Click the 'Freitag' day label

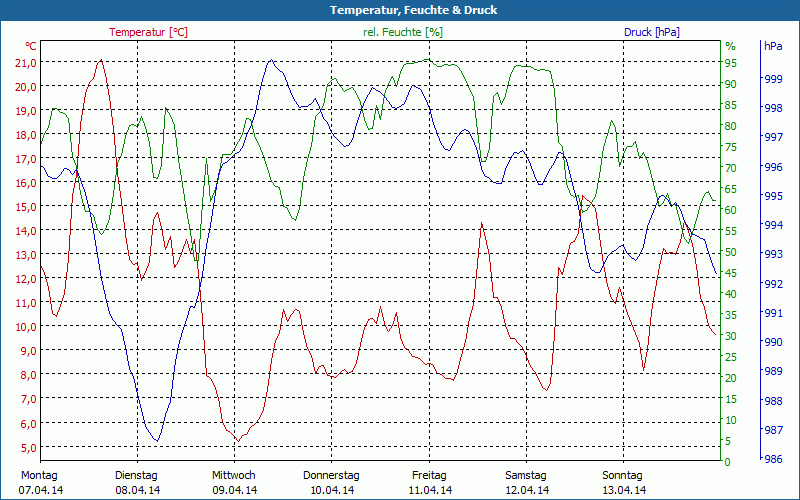(x=429, y=476)
